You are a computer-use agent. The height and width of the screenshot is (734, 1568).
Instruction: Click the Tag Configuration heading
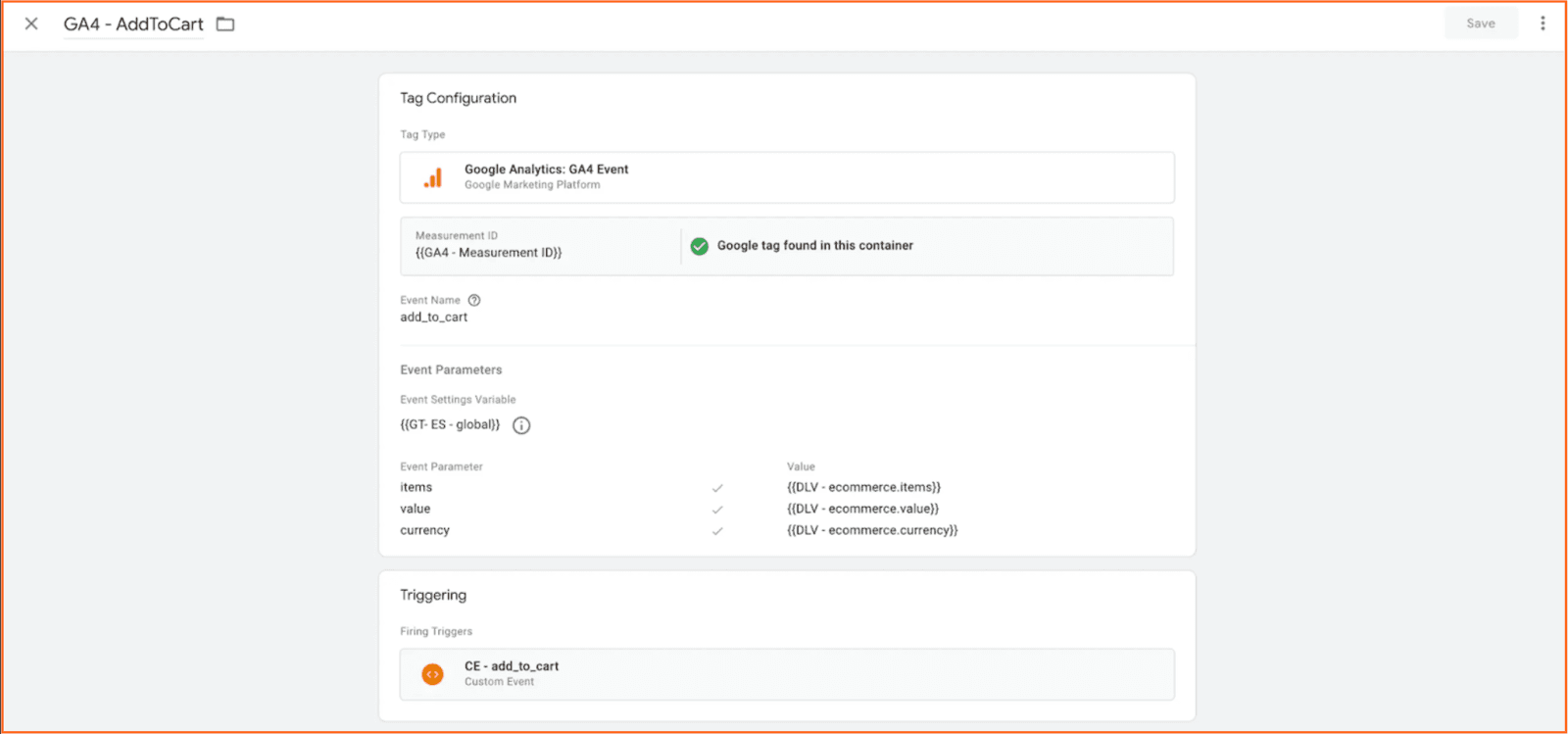(x=458, y=98)
